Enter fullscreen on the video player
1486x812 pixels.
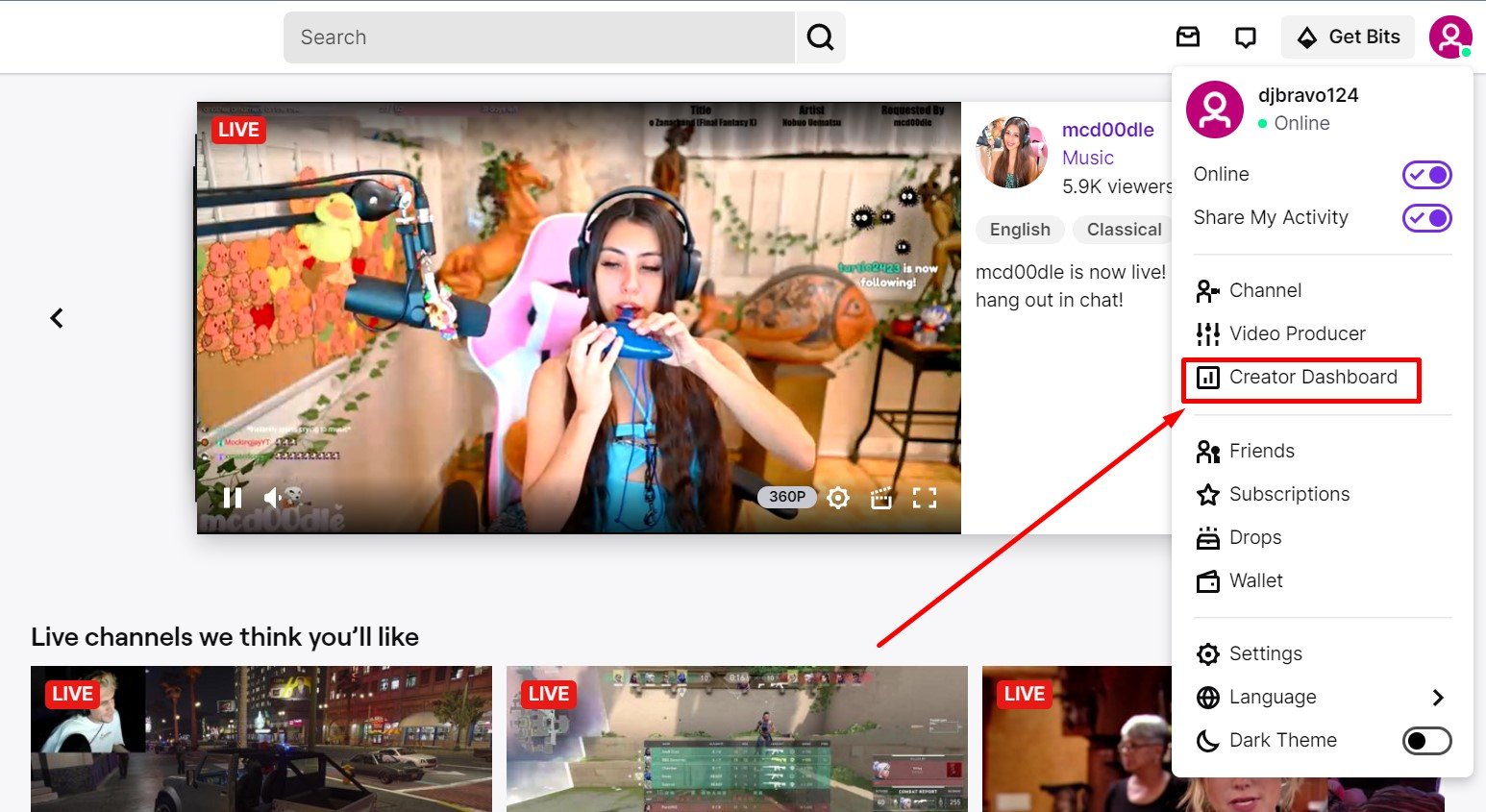925,498
